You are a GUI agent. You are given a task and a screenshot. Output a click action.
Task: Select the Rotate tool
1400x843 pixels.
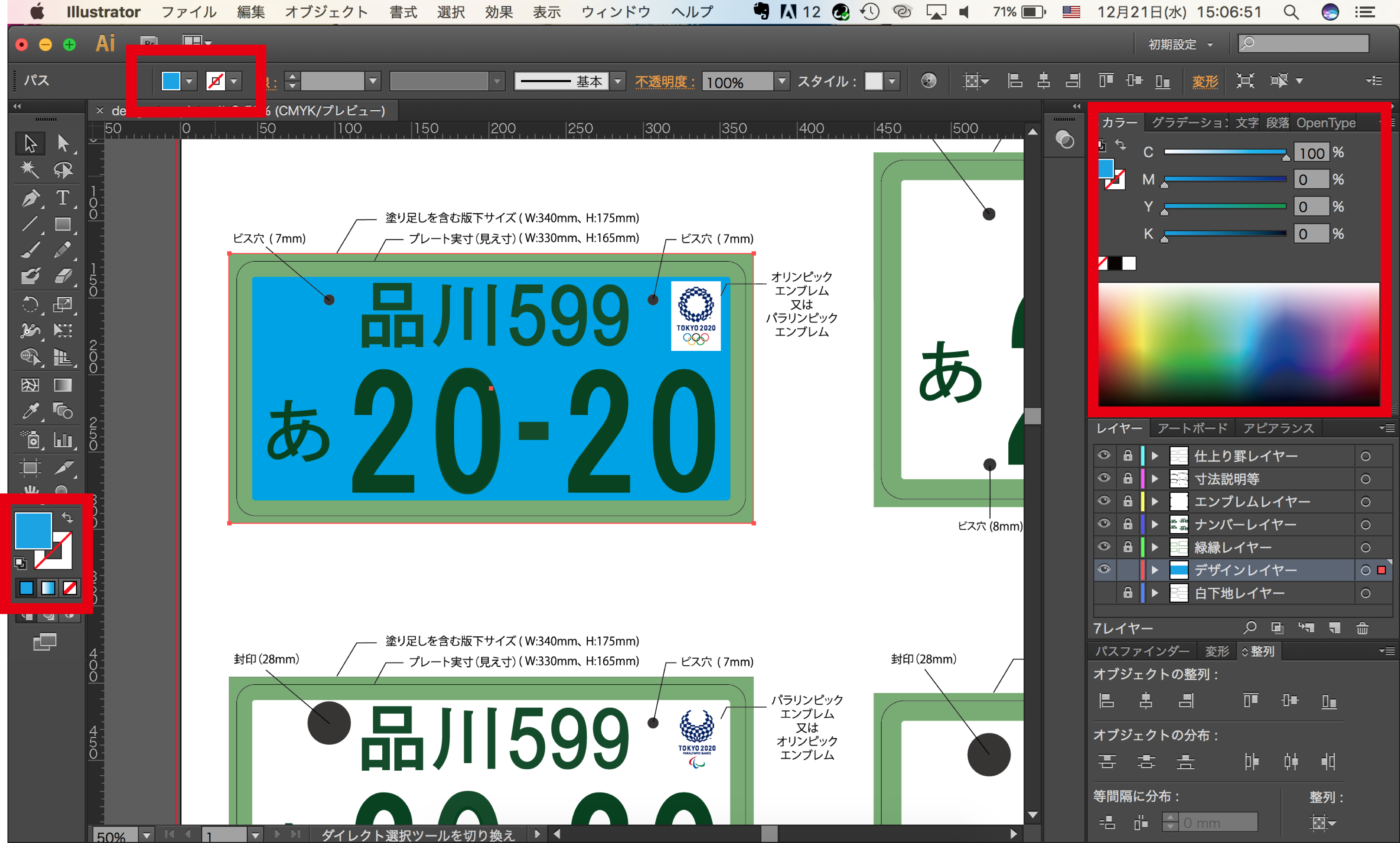tap(30, 304)
